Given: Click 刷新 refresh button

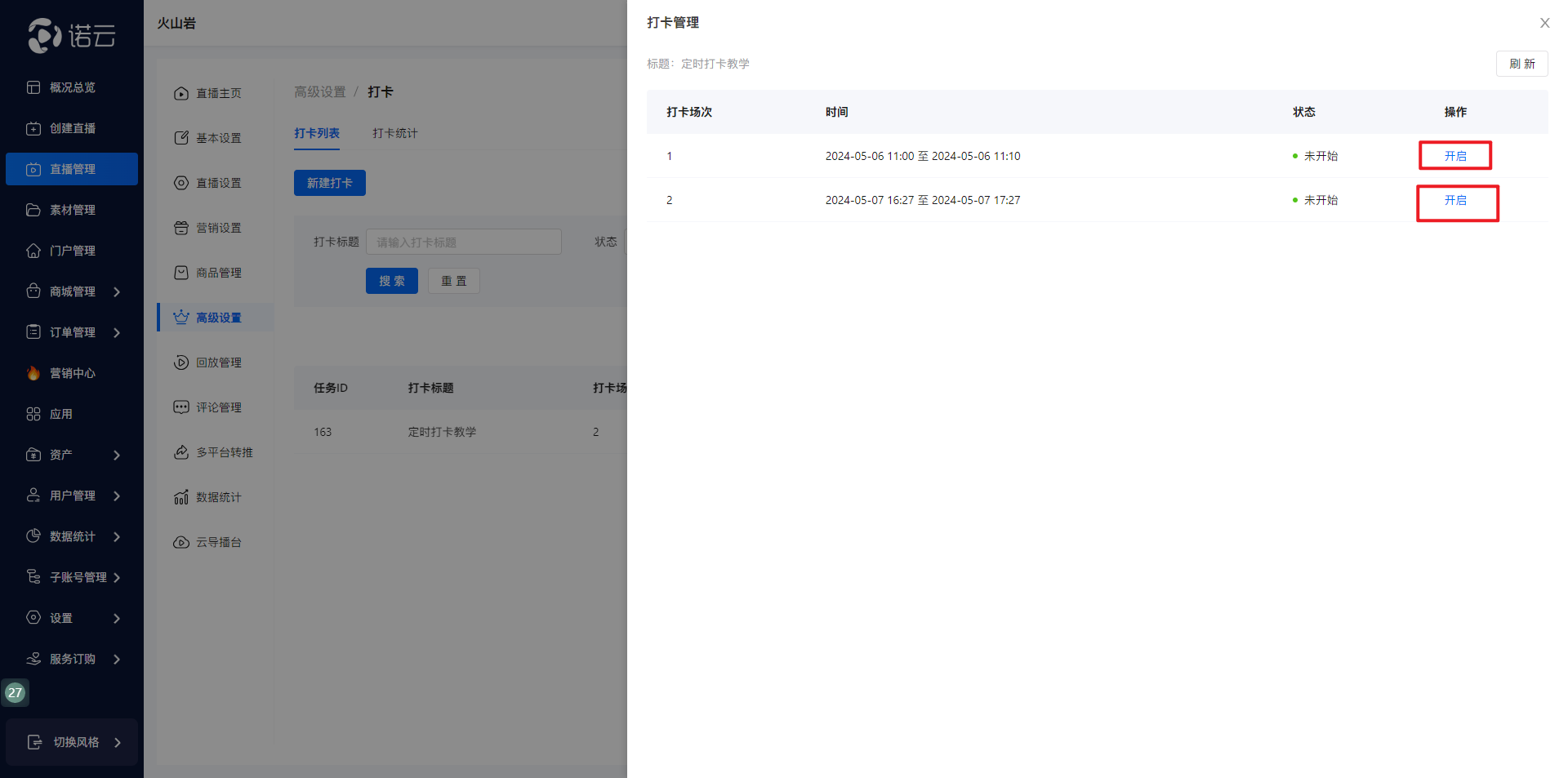Looking at the screenshot, I should 1521,64.
